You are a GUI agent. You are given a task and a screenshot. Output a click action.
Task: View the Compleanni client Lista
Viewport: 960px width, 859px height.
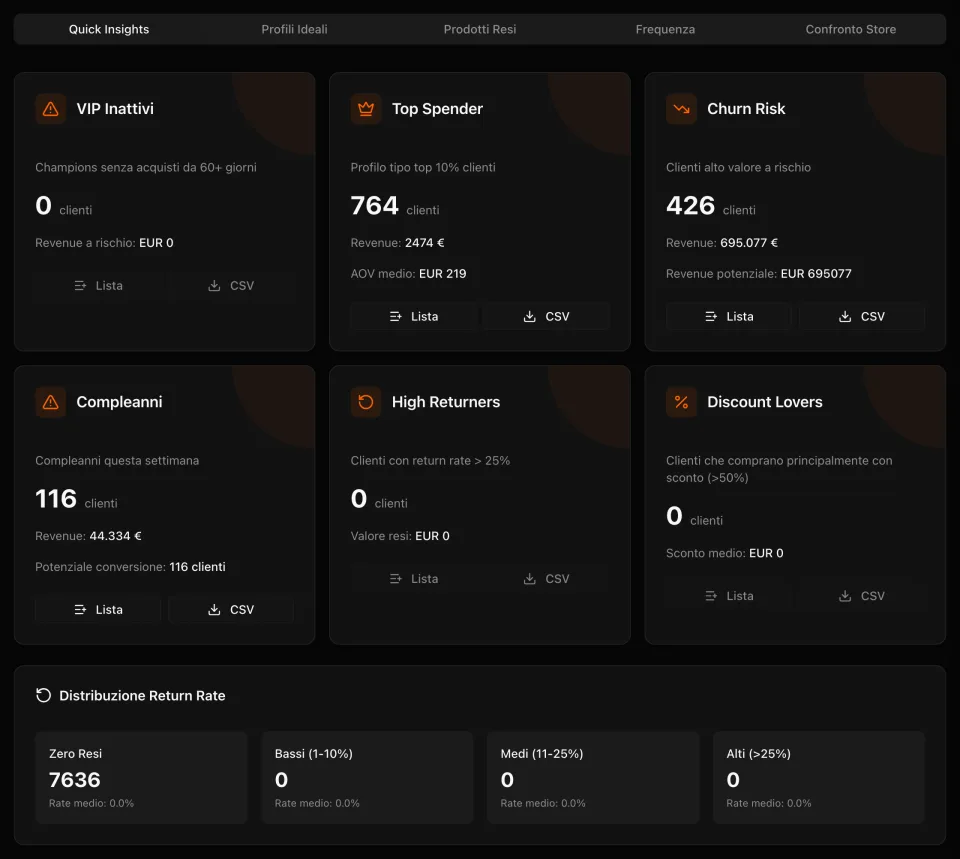point(99,610)
